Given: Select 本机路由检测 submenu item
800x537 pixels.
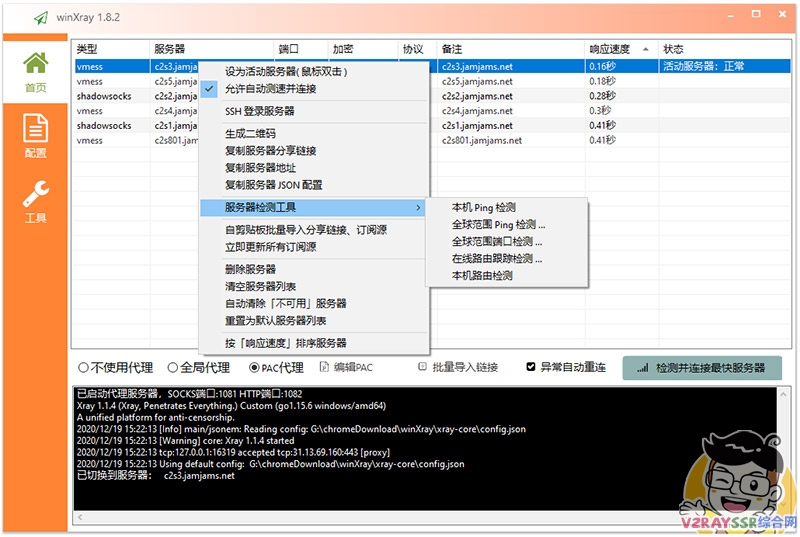Looking at the screenshot, I should [x=507, y=276].
